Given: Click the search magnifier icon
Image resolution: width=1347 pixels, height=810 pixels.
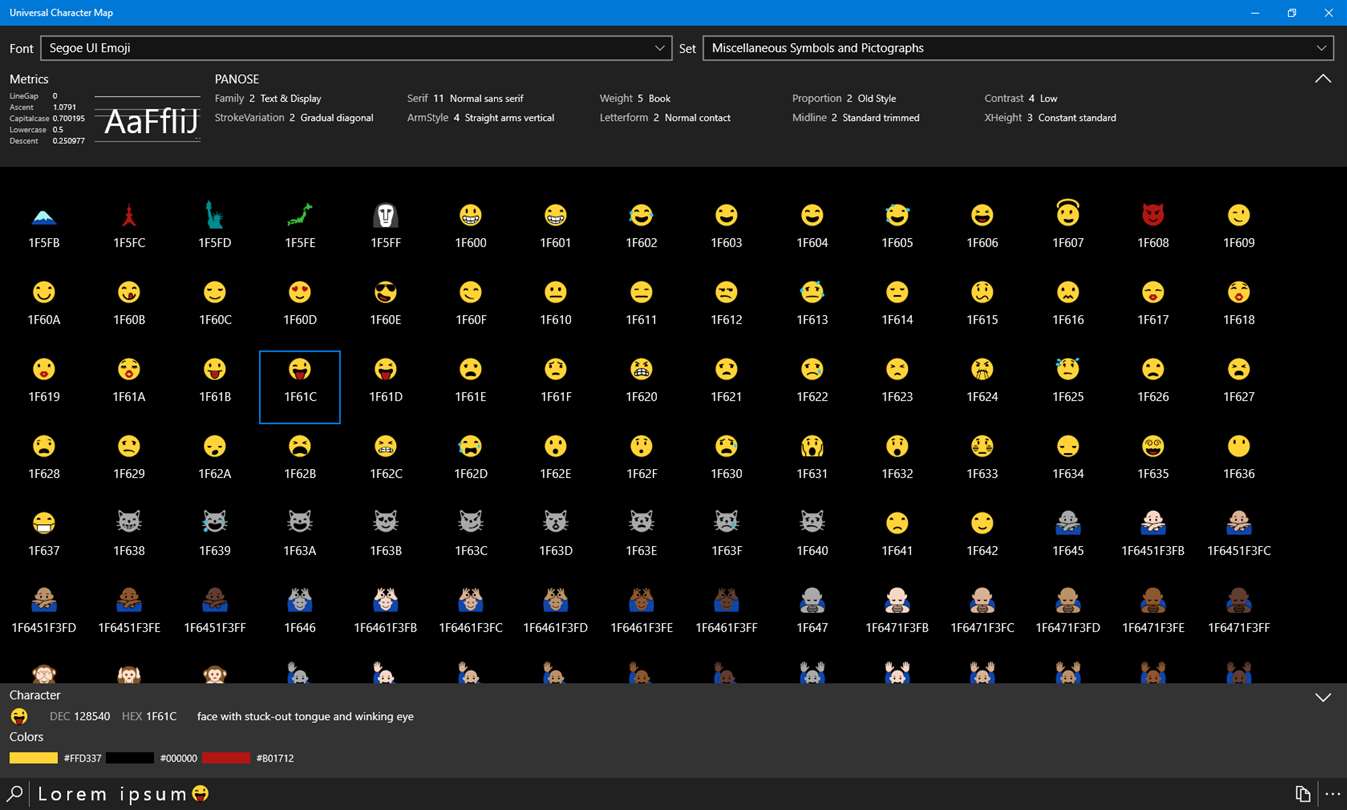Looking at the screenshot, I should [x=16, y=794].
